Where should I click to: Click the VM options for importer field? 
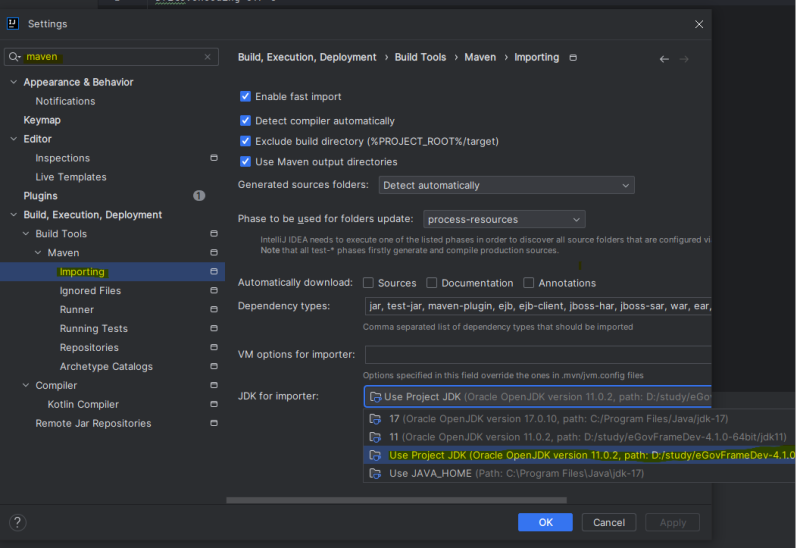(x=538, y=354)
